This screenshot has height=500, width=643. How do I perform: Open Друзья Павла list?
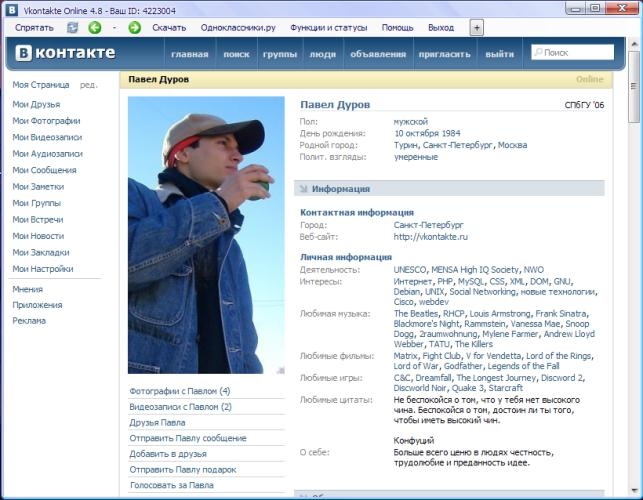point(157,422)
